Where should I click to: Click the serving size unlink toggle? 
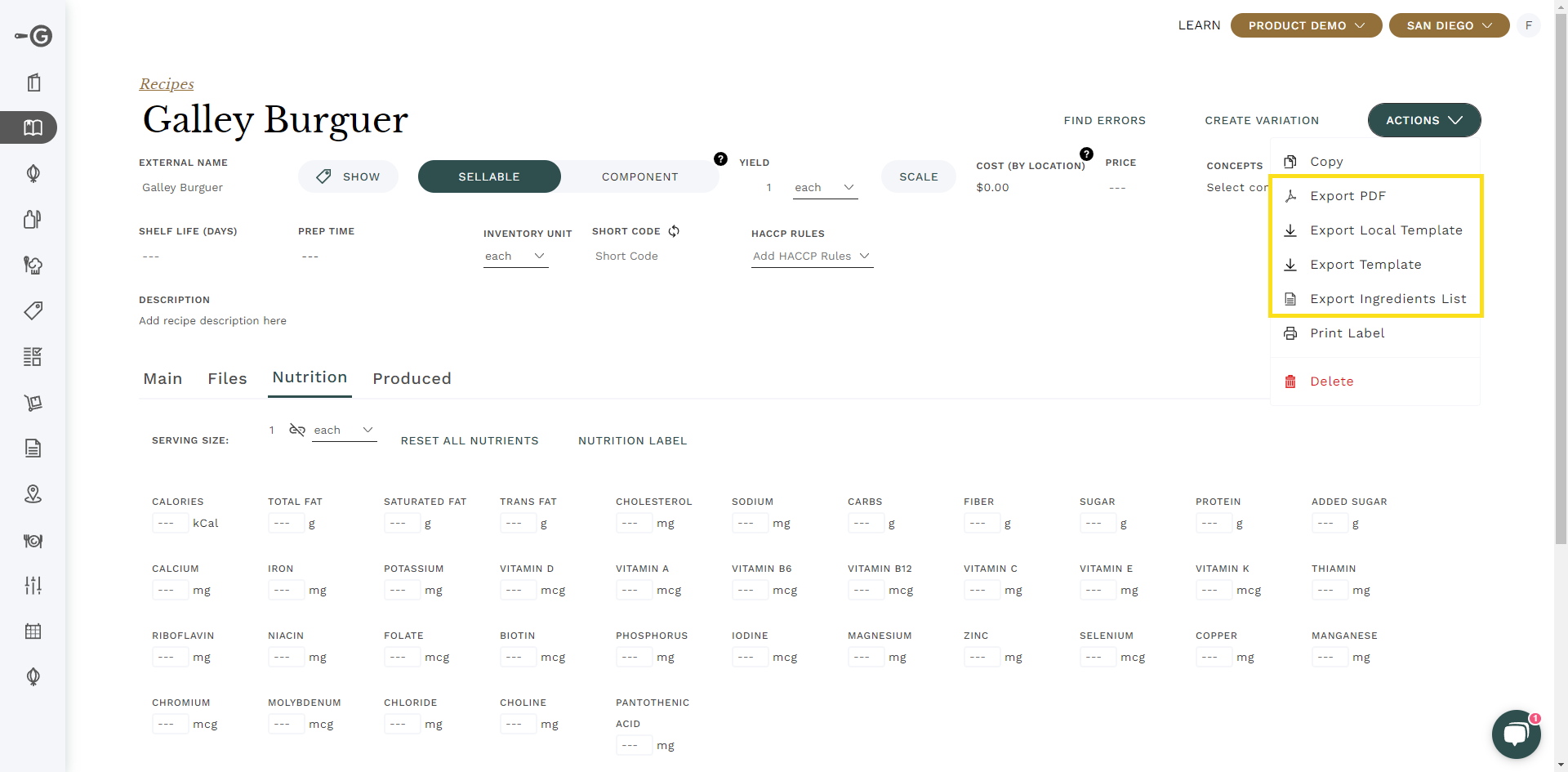[x=297, y=429]
